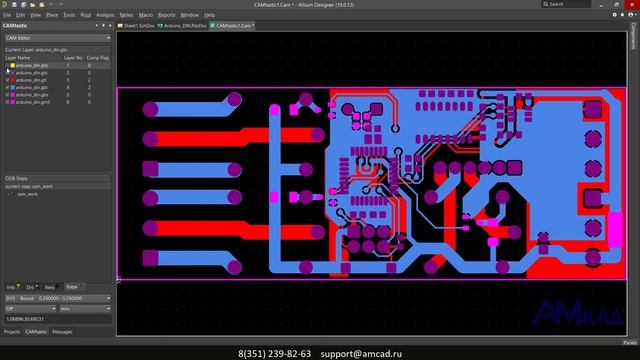640x360 pixels.
Task: Switch to Messages tab at panel bottom
Action: [62, 332]
